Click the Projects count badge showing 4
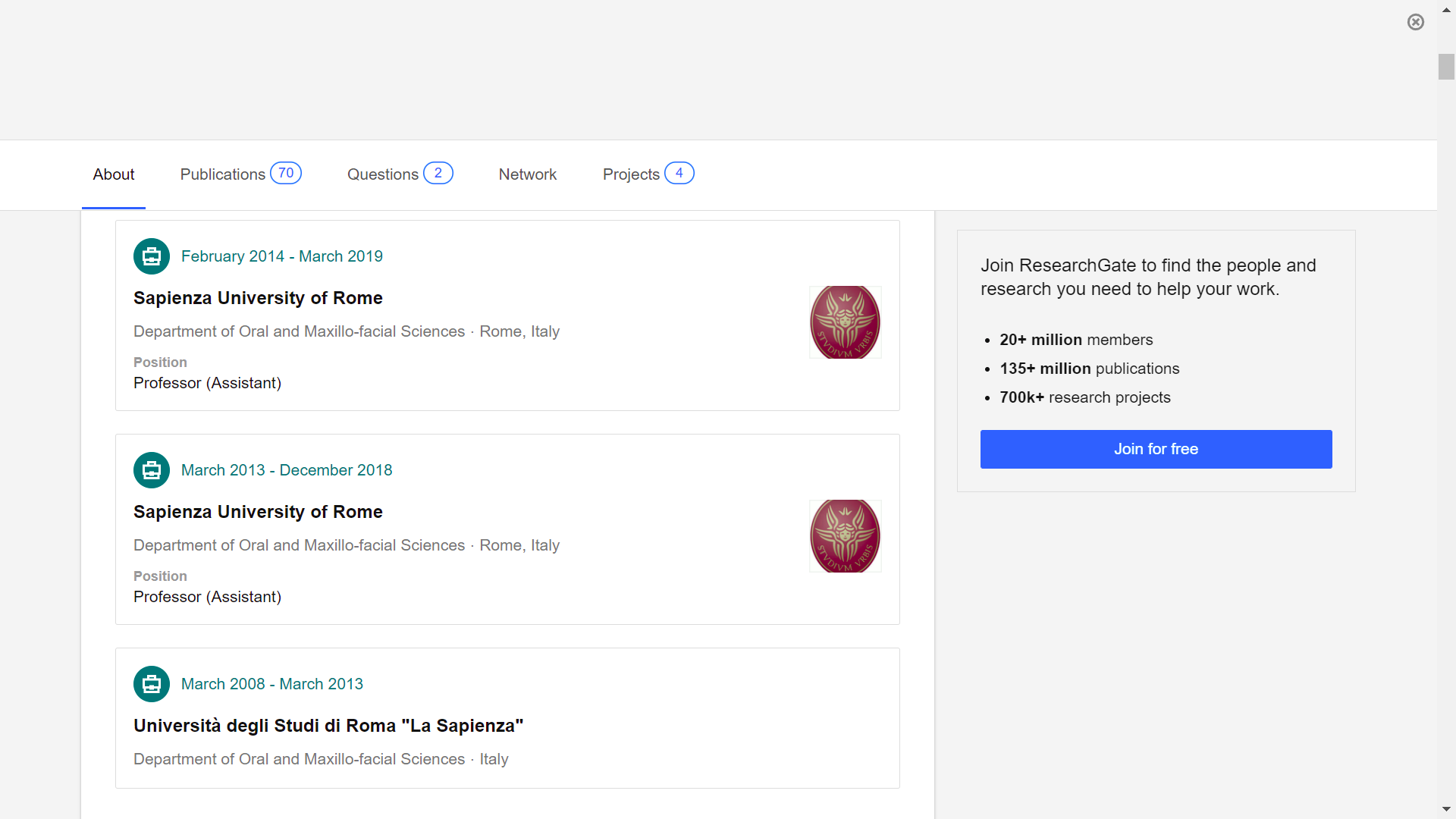 coord(679,173)
